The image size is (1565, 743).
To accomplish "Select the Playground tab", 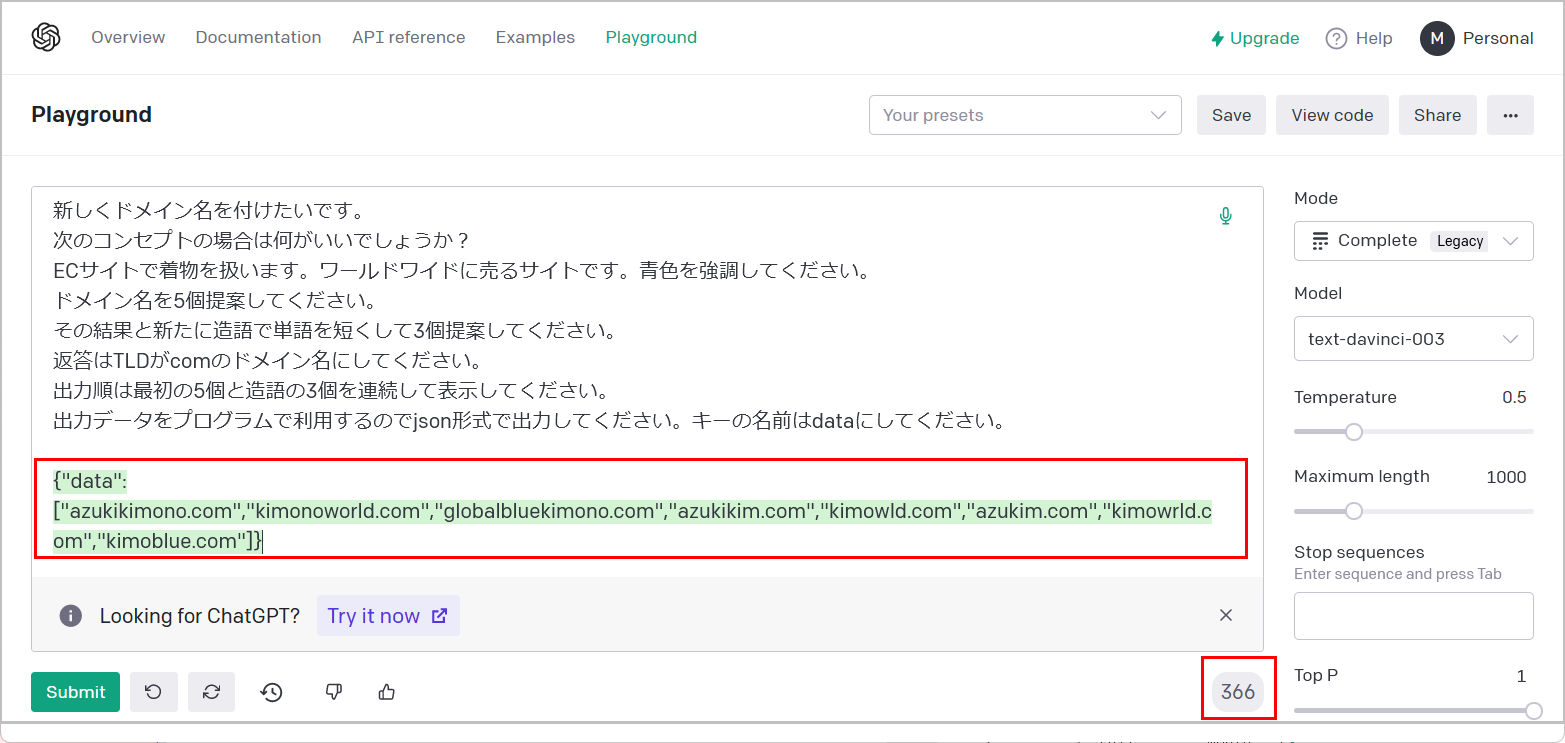I will point(651,37).
